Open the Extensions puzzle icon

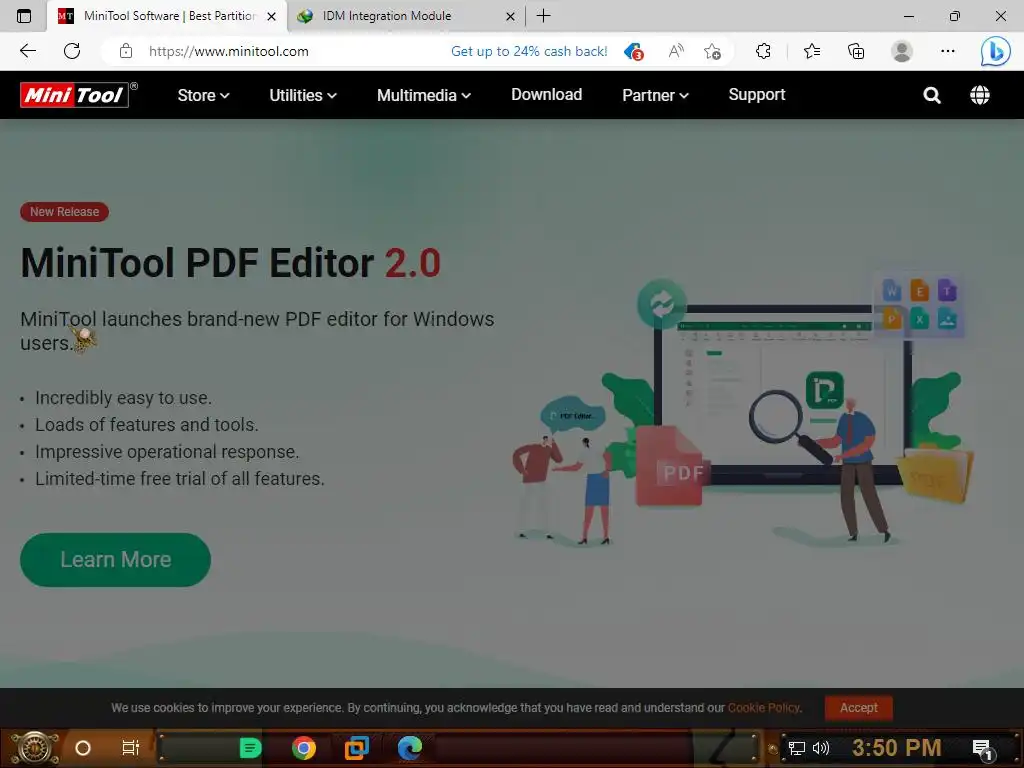tap(763, 51)
